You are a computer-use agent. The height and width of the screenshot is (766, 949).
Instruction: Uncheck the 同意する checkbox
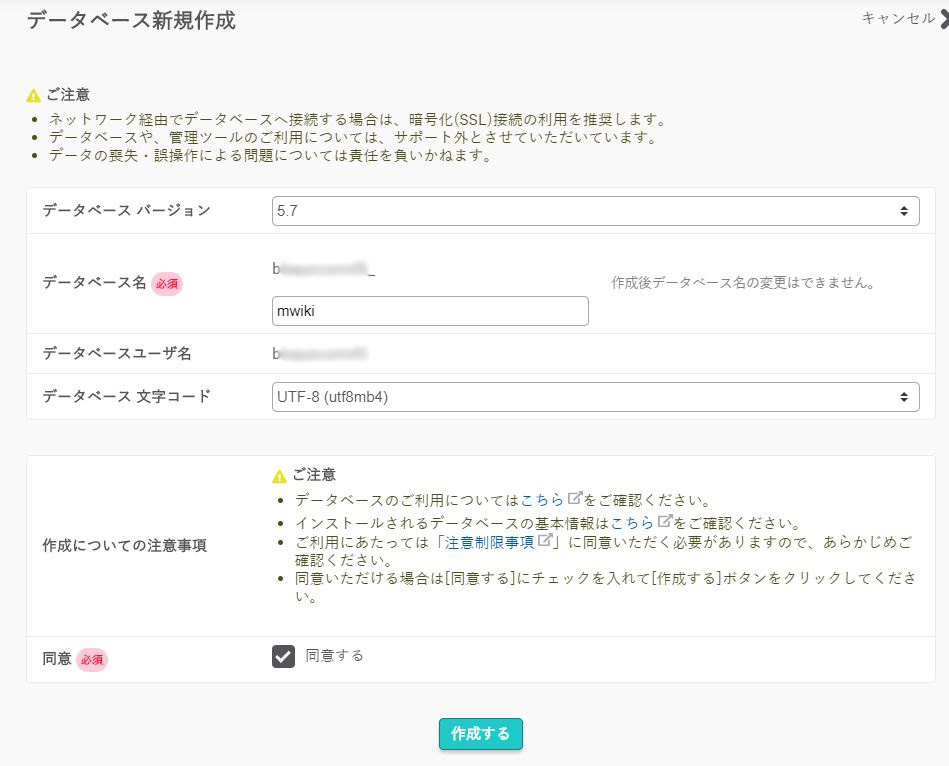point(284,656)
